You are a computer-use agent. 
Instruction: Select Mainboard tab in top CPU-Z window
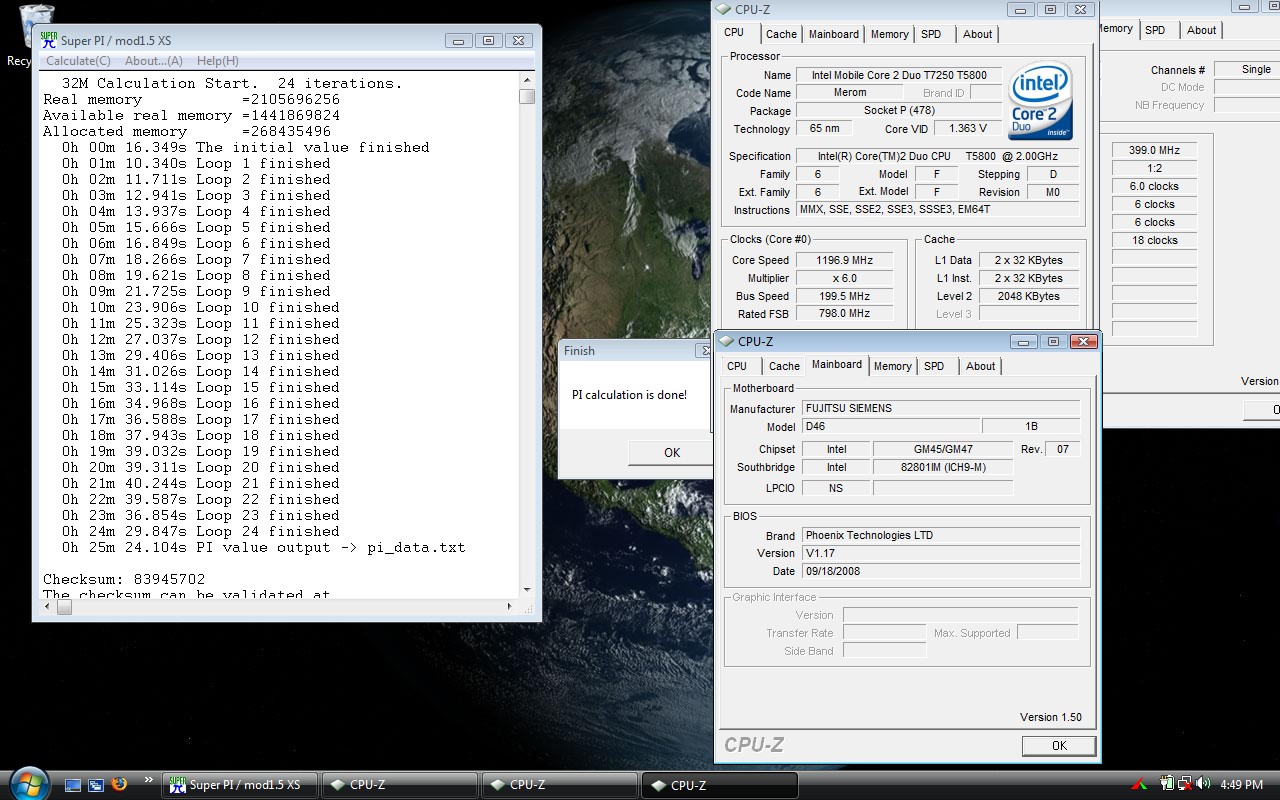[x=834, y=34]
